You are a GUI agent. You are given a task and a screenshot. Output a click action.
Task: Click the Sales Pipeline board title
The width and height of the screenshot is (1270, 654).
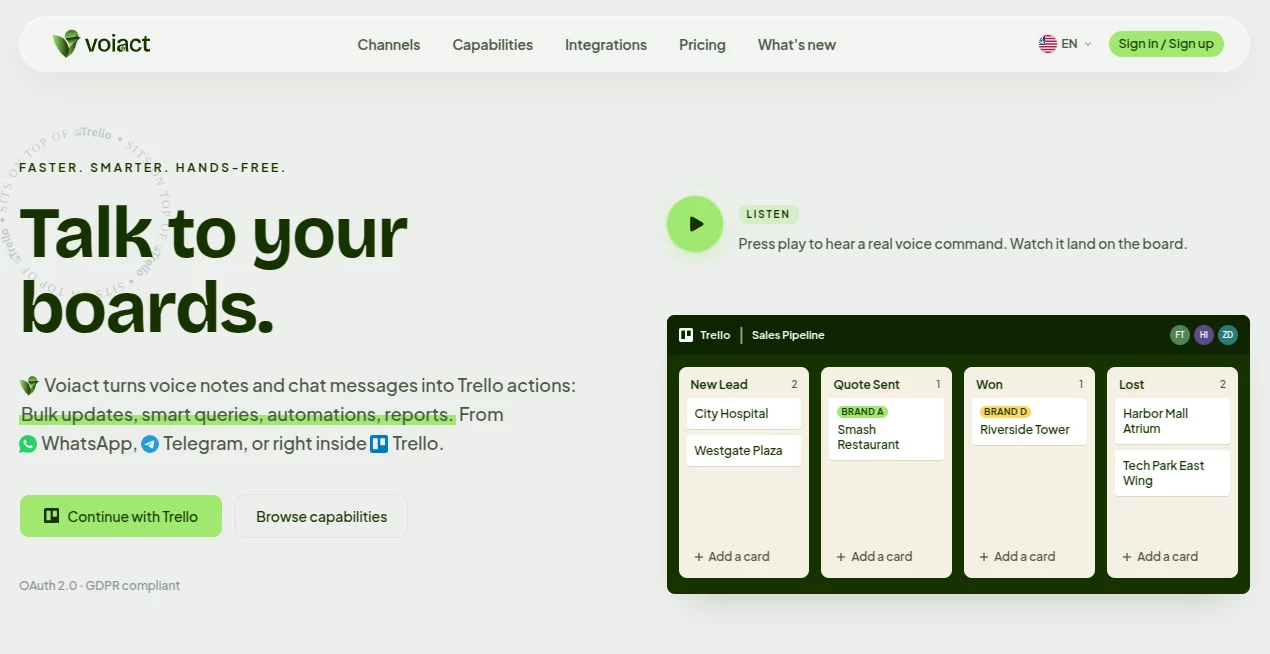[788, 335]
